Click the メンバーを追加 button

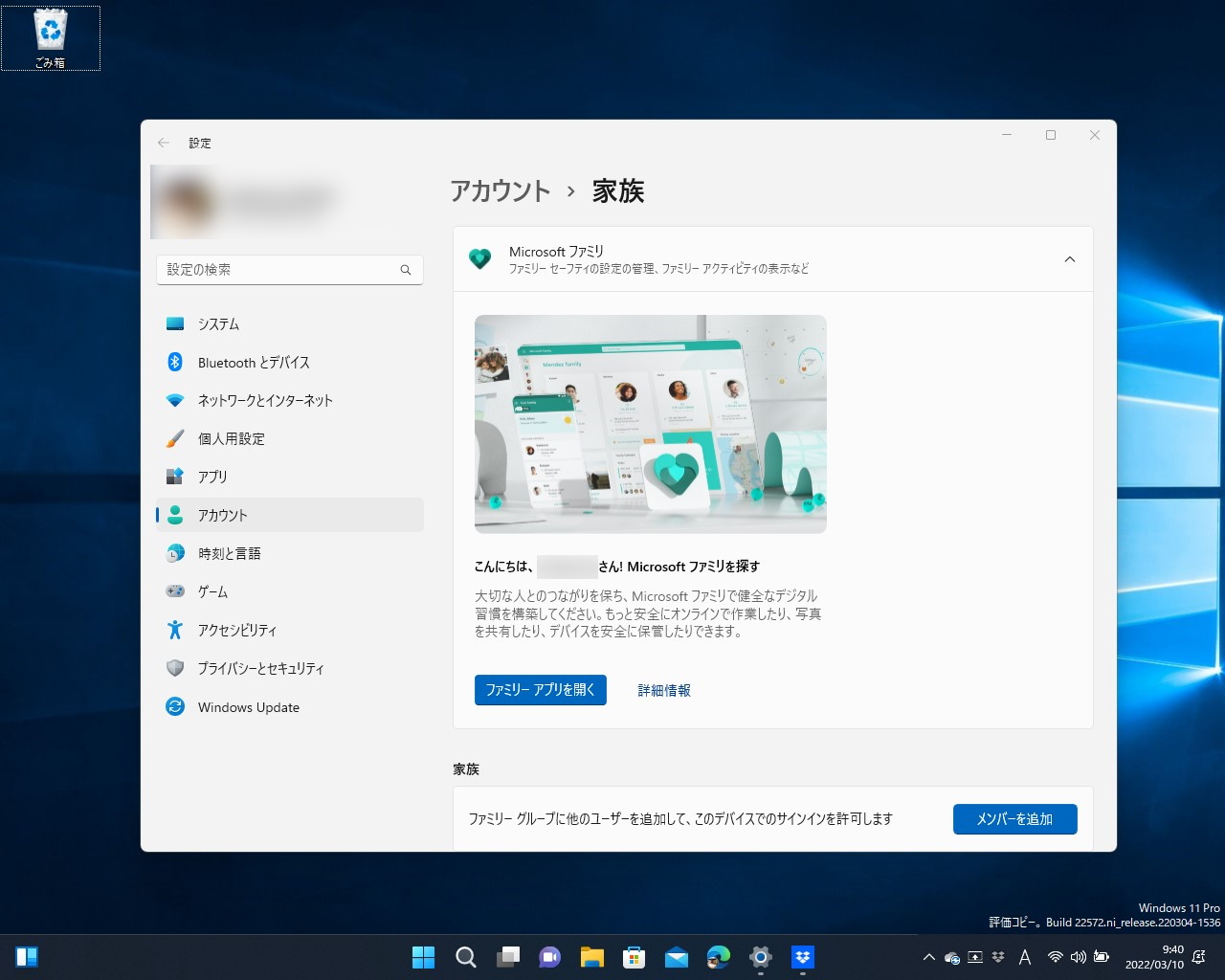click(1014, 819)
